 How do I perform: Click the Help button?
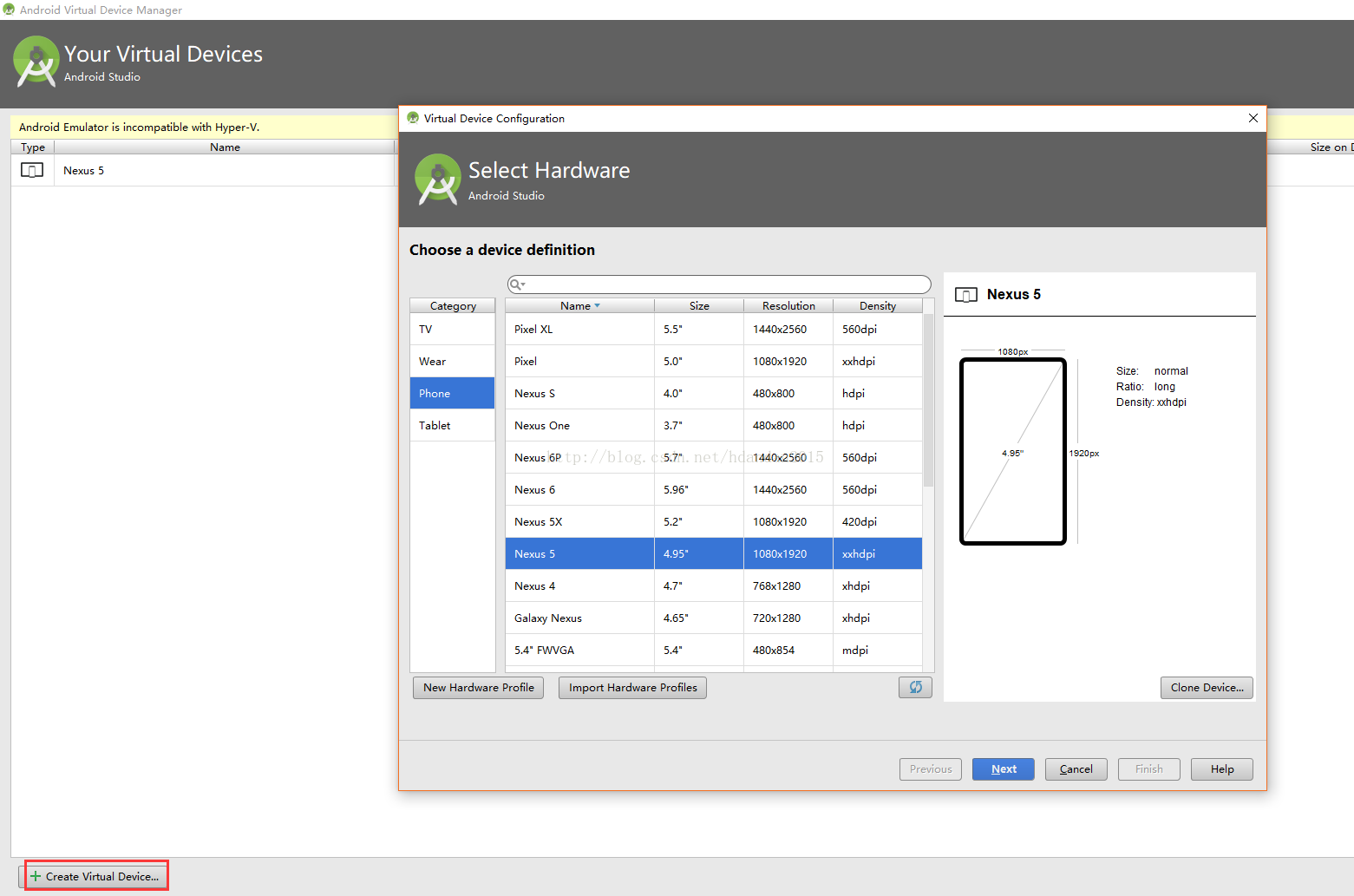pos(1222,768)
